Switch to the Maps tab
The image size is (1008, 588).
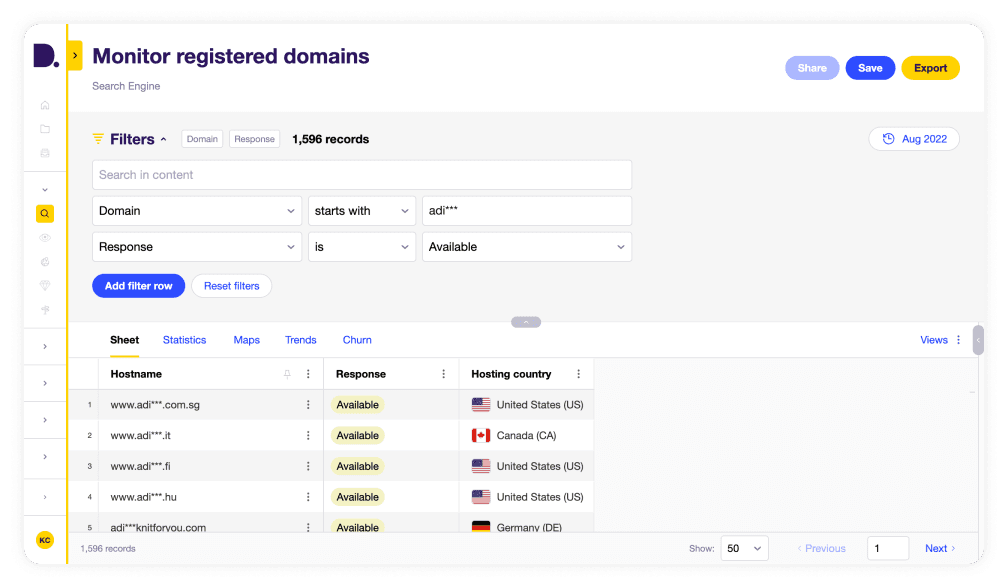point(246,340)
